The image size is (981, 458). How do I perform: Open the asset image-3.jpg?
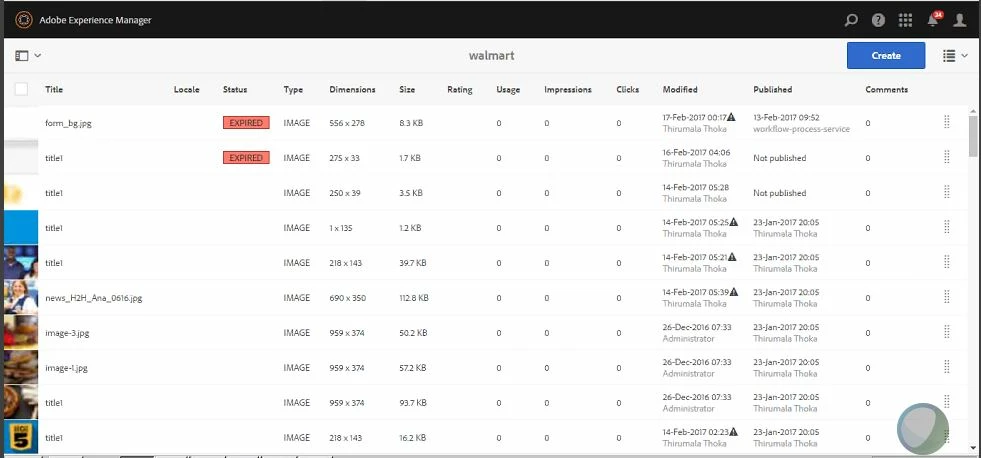(x=67, y=333)
